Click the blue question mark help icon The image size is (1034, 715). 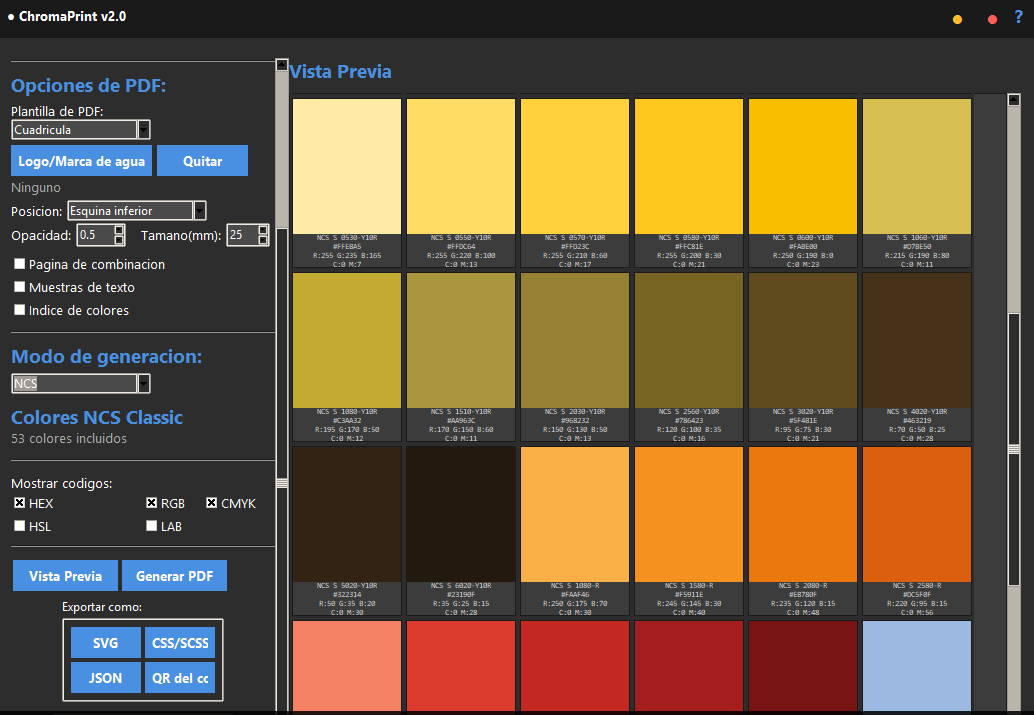(1019, 18)
